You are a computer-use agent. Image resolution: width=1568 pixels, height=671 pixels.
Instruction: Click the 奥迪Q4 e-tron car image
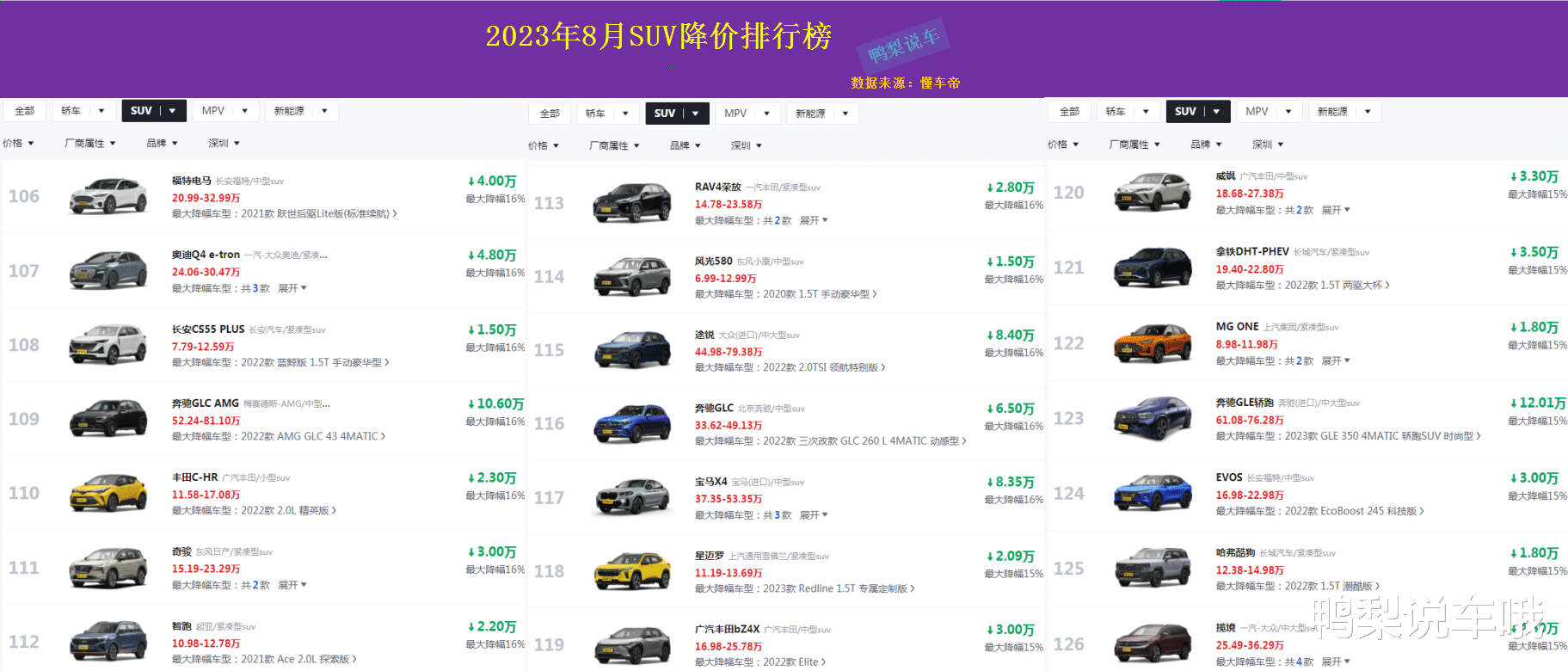108,270
